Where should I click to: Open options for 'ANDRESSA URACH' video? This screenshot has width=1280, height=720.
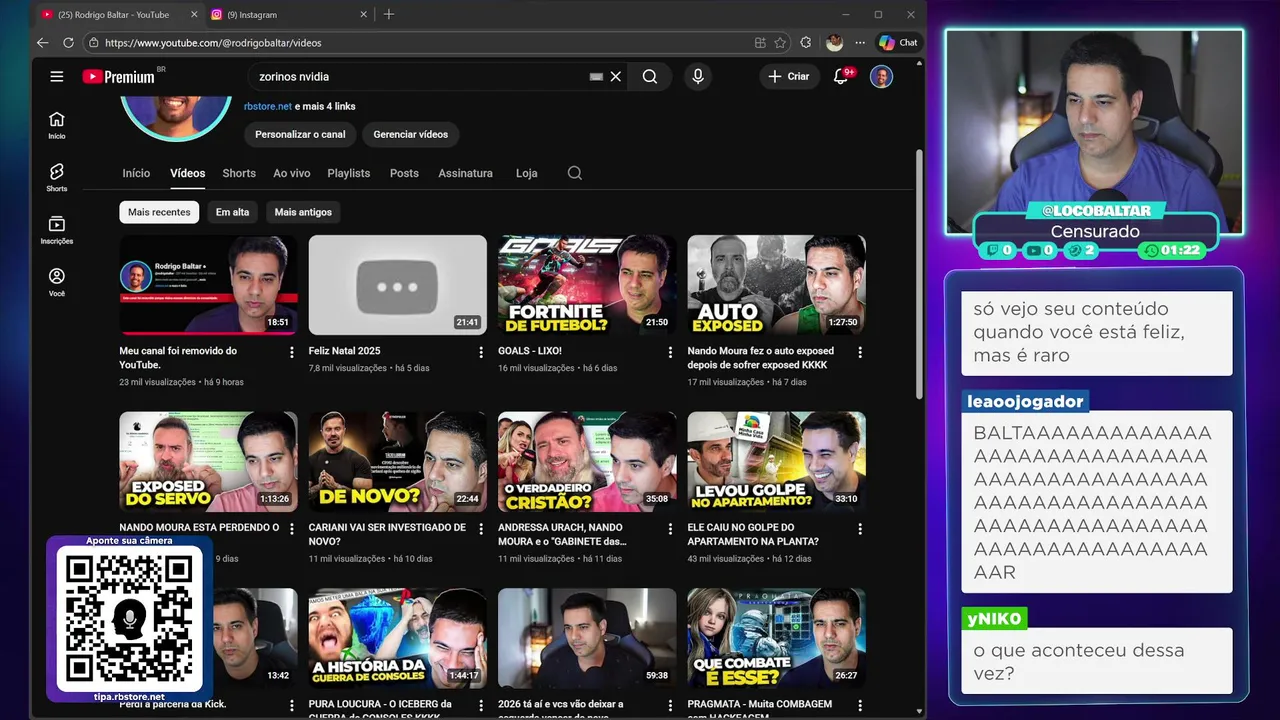coord(671,528)
